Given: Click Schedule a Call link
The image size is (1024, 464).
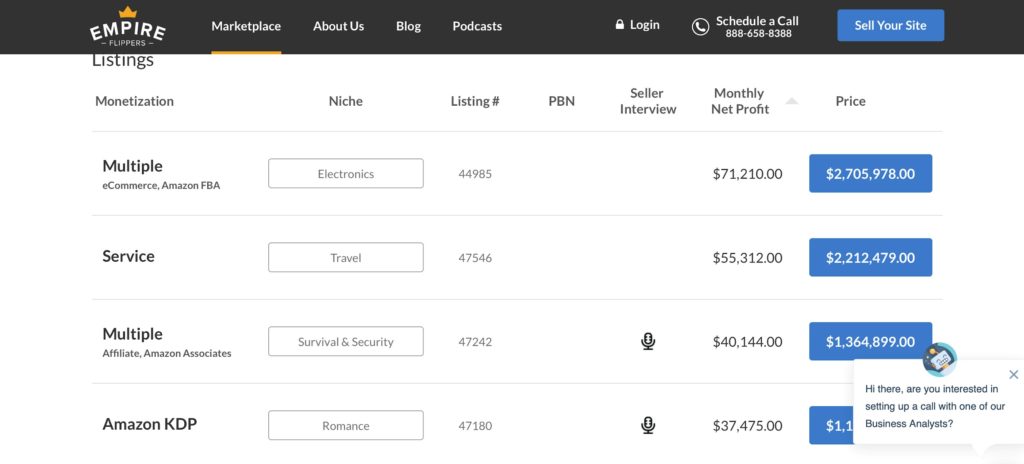Looking at the screenshot, I should tap(757, 21).
